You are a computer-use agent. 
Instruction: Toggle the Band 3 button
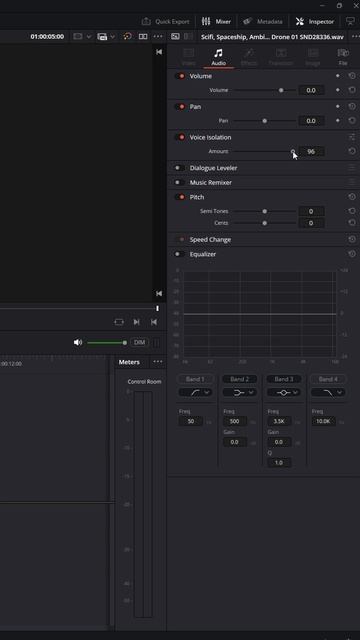(x=284, y=379)
